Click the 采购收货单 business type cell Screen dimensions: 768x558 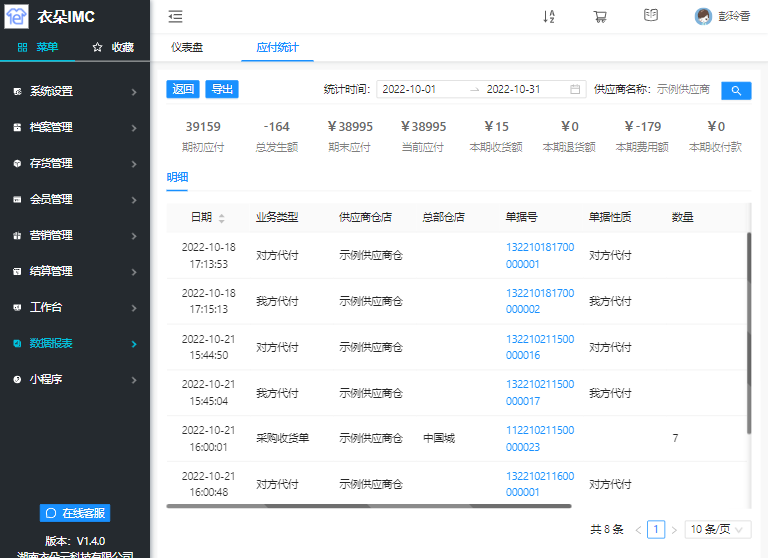(x=283, y=438)
